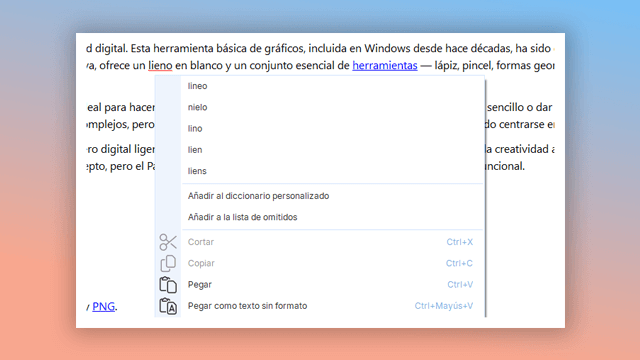Click the scissors Cut icon
The image size is (640, 360).
(x=168, y=242)
